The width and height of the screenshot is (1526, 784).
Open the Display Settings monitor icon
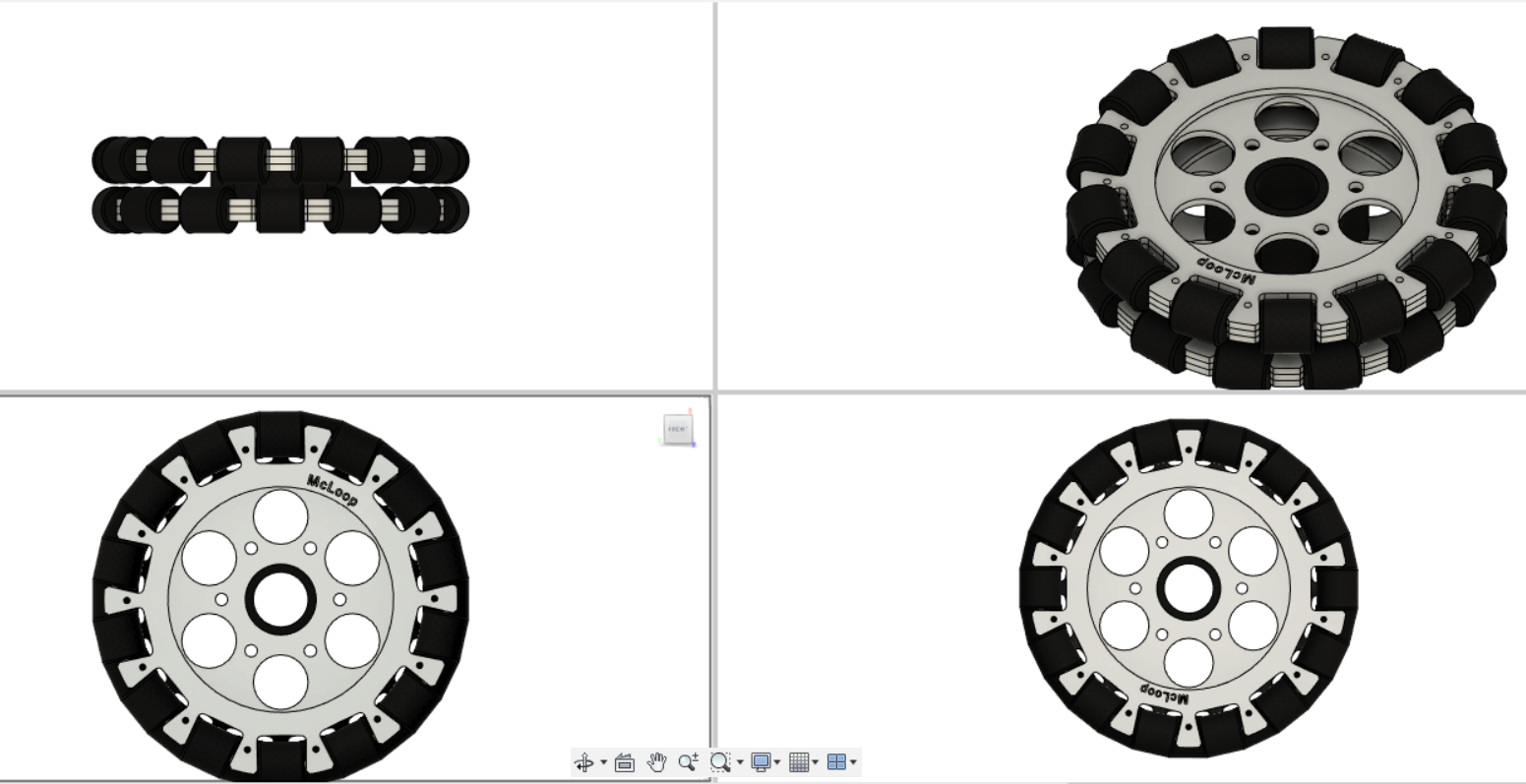761,762
